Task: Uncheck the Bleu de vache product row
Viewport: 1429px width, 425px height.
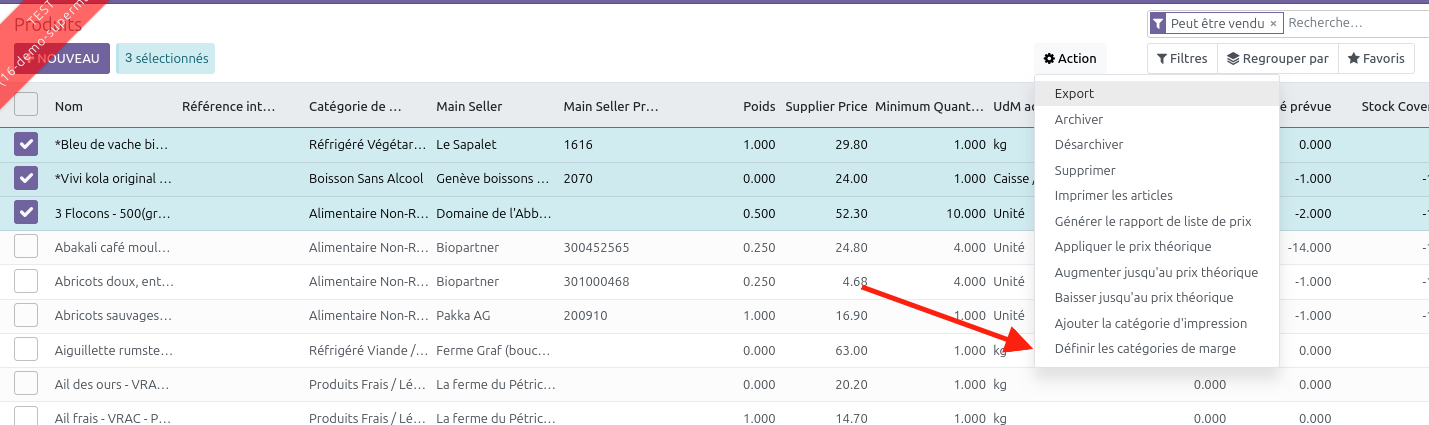Action: [x=26, y=145]
